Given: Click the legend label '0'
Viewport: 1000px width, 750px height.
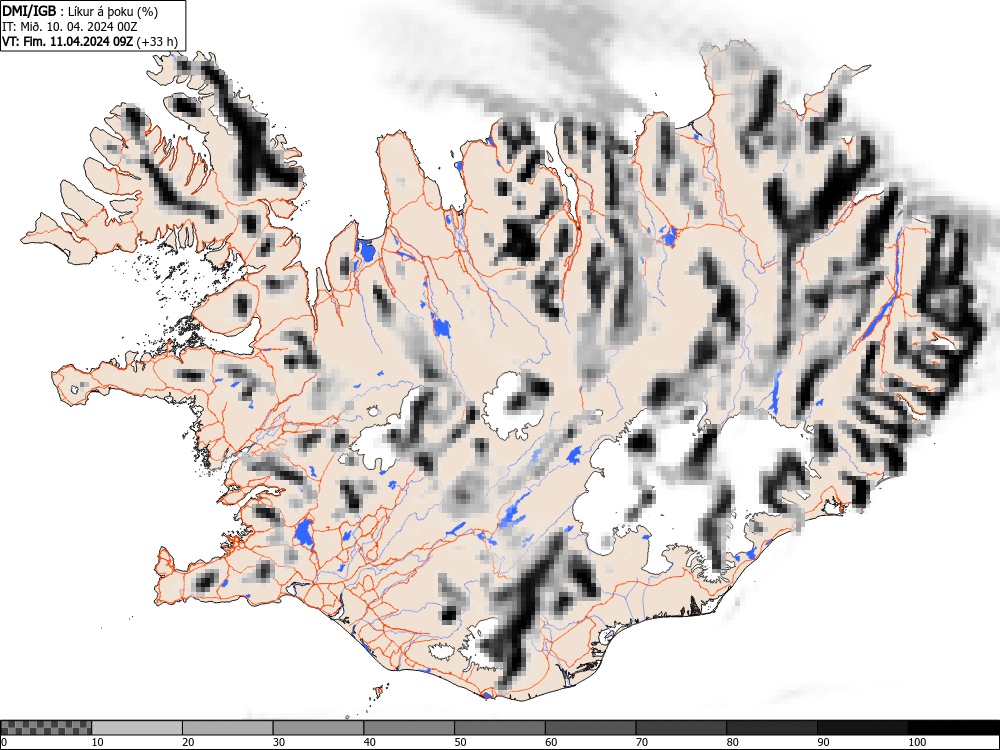Looking at the screenshot, I should [x=4, y=742].
